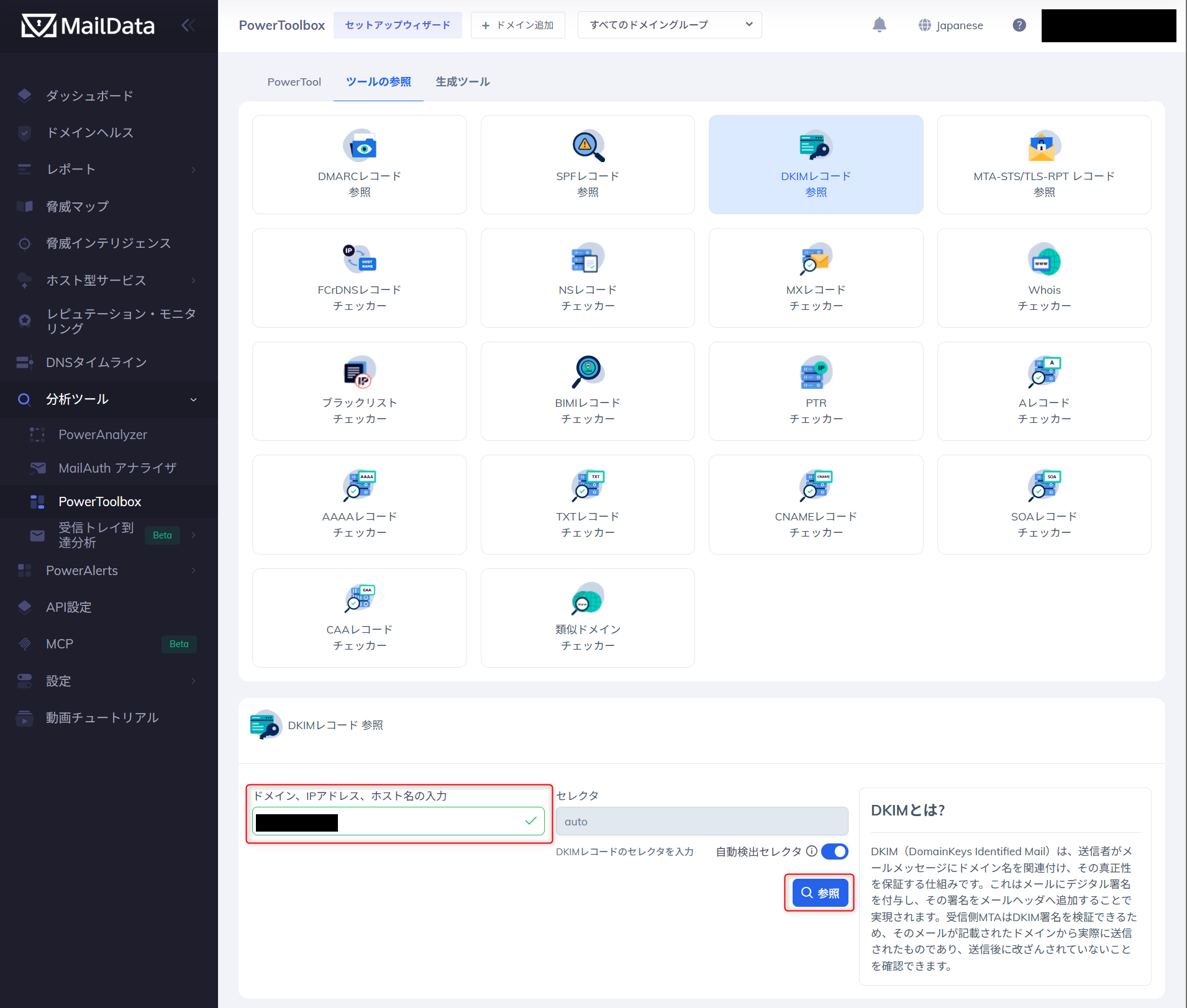The width and height of the screenshot is (1187, 1008).
Task: Collapse the 分析ツール sidebar section
Action: [109, 399]
